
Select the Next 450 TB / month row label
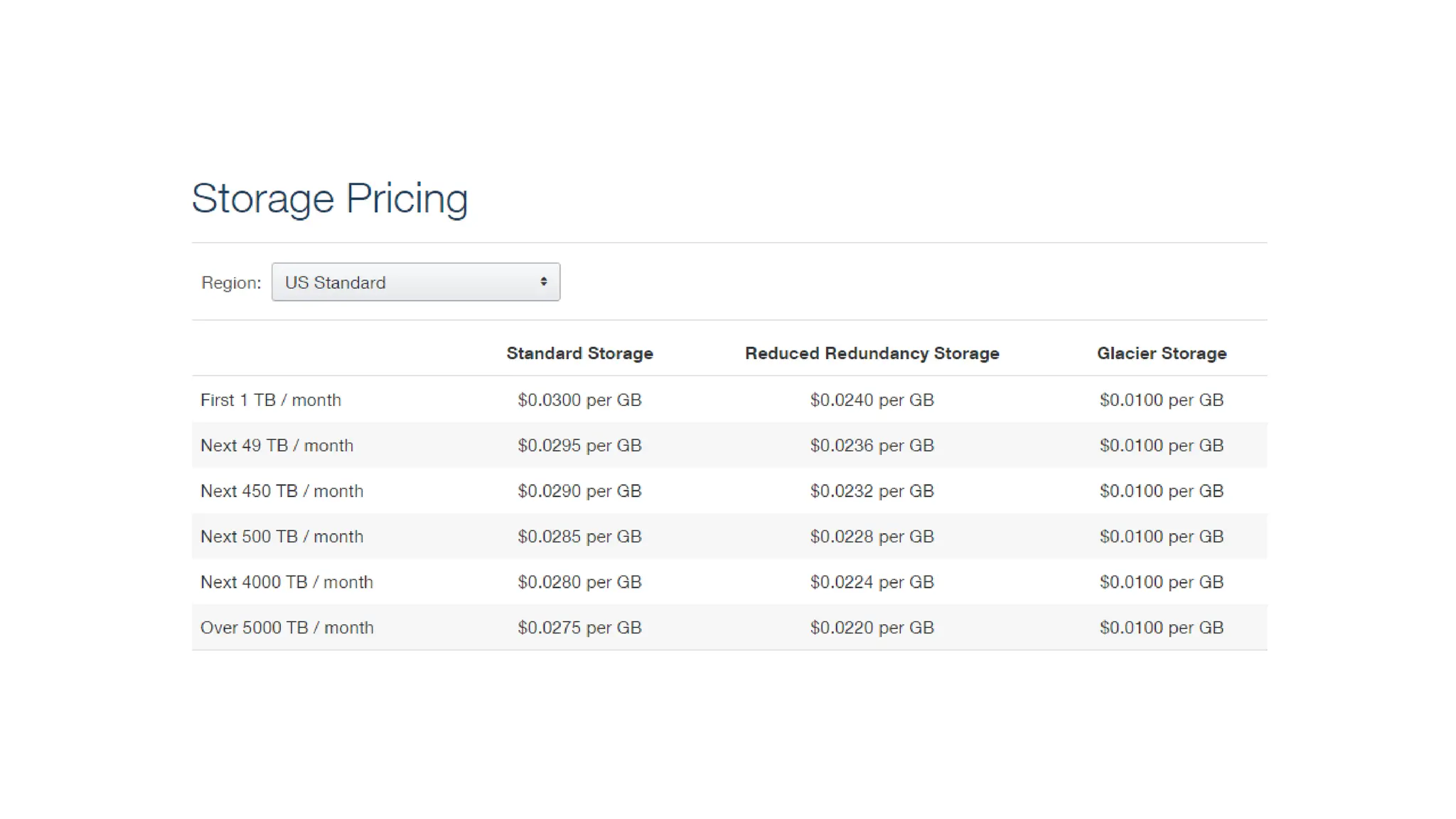point(282,491)
